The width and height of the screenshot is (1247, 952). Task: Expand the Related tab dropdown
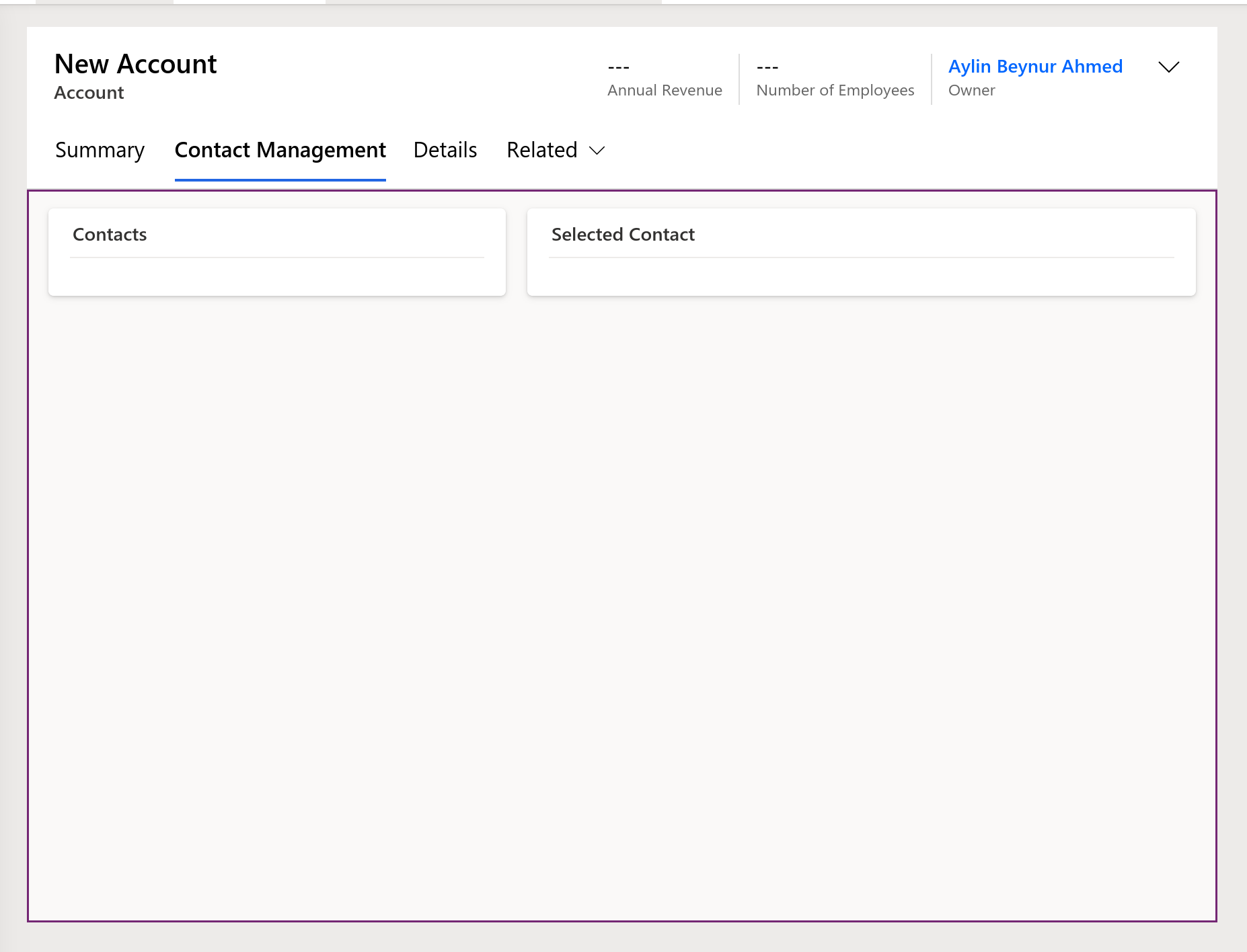[554, 150]
